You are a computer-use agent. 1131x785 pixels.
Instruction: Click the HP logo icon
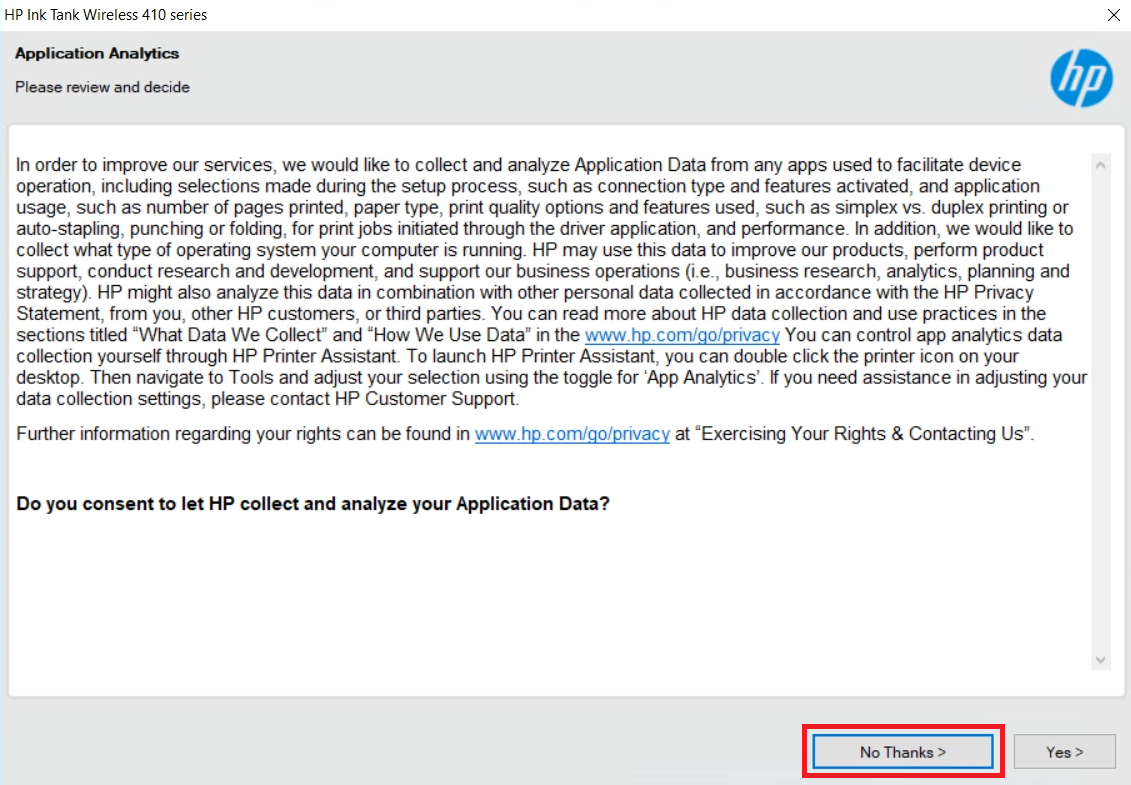click(1081, 78)
